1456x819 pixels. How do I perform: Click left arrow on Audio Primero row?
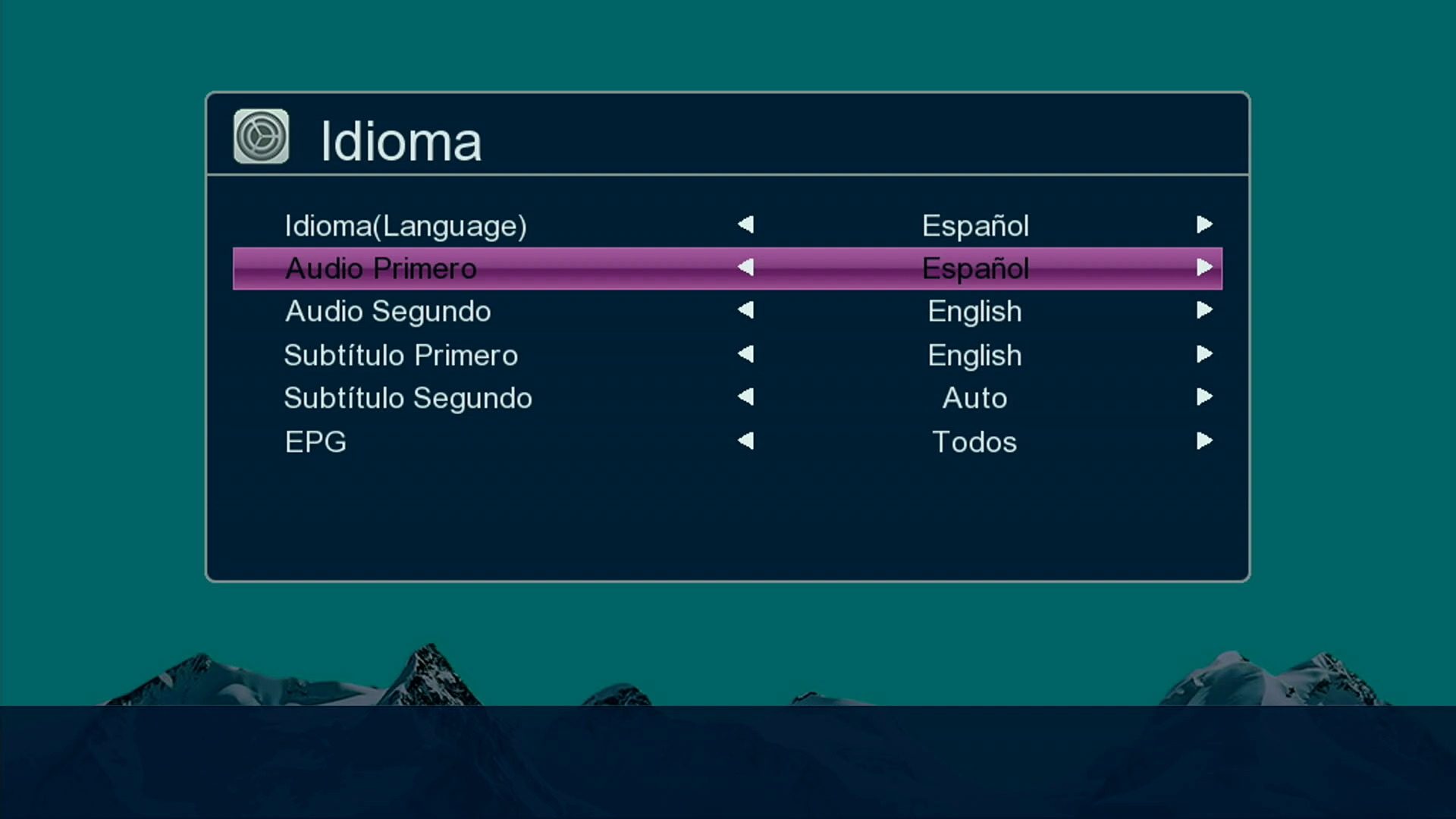coord(746,268)
